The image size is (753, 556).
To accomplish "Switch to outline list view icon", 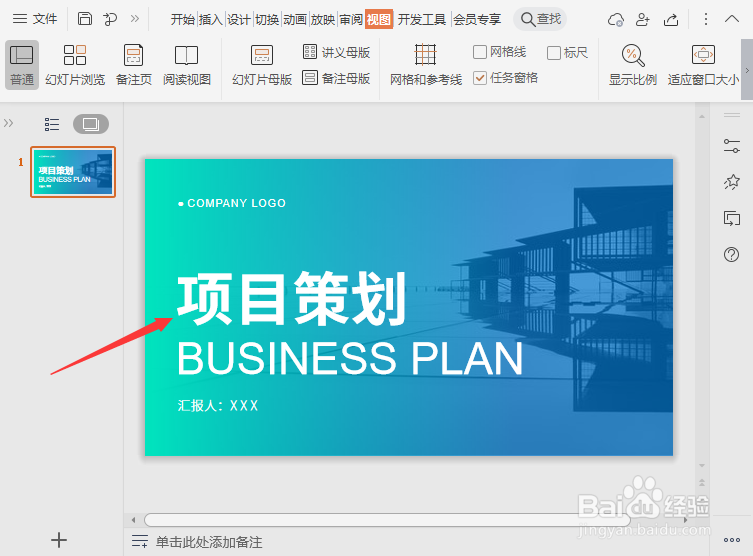I will pos(52,124).
